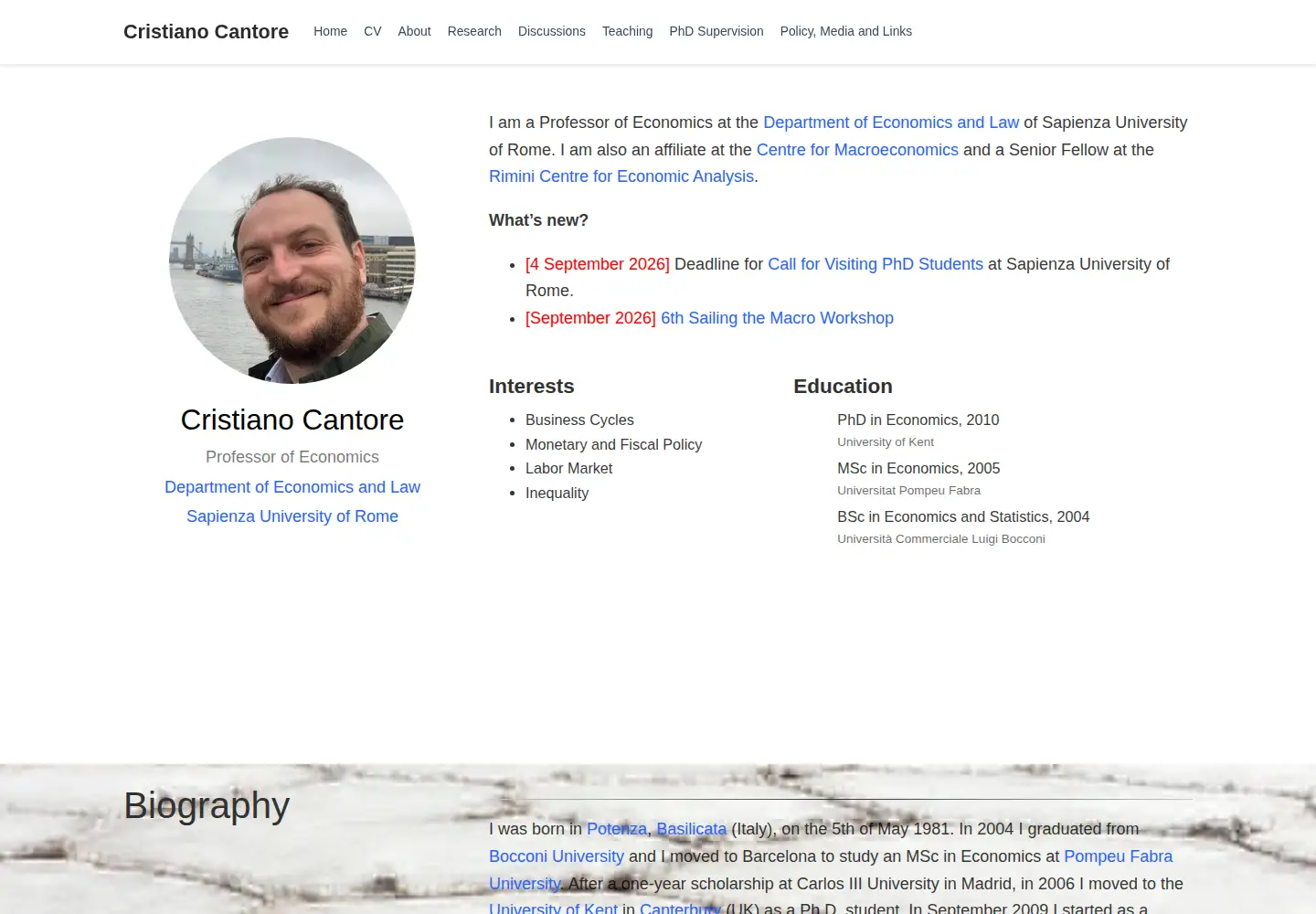Image resolution: width=1316 pixels, height=914 pixels.
Task: Click the Interests heading
Action: [x=532, y=386]
